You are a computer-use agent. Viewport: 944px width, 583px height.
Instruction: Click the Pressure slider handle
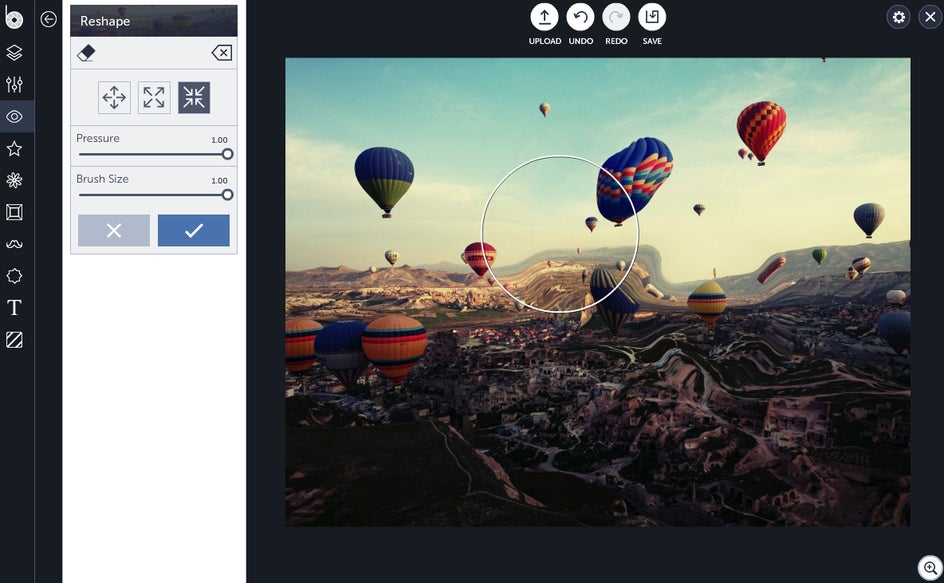coord(227,154)
